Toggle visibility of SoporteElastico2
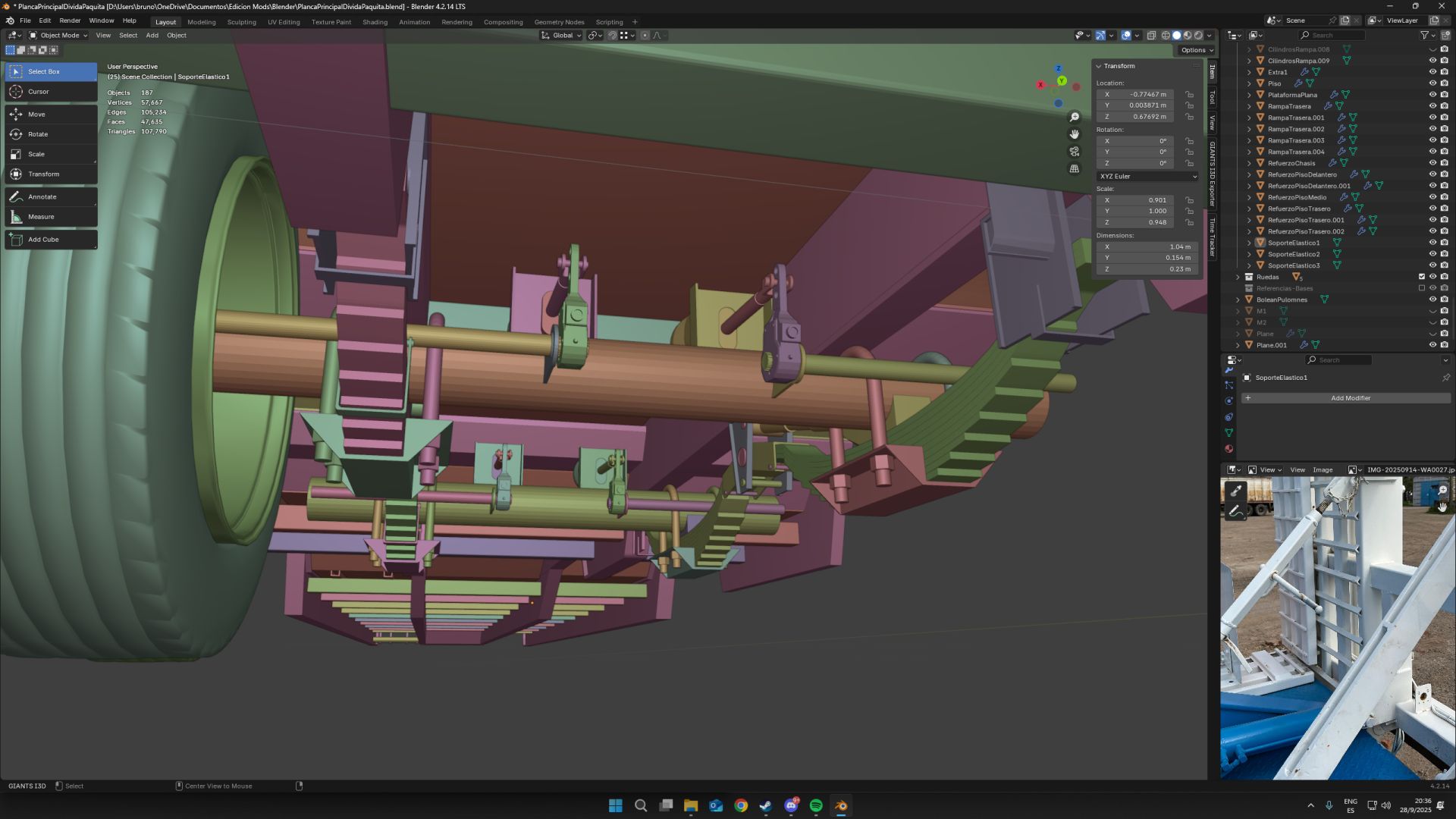 click(1433, 254)
